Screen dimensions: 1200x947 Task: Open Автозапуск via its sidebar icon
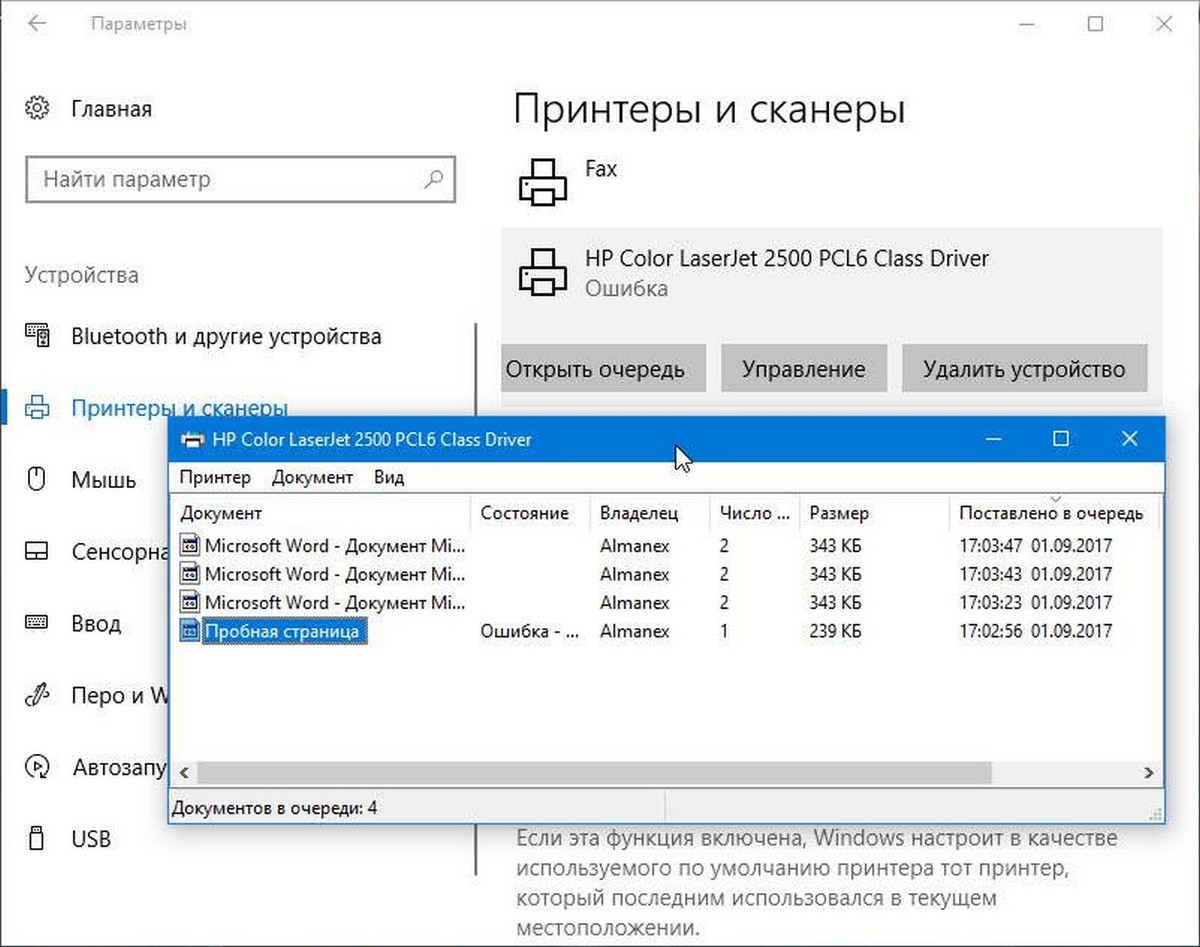[37, 767]
